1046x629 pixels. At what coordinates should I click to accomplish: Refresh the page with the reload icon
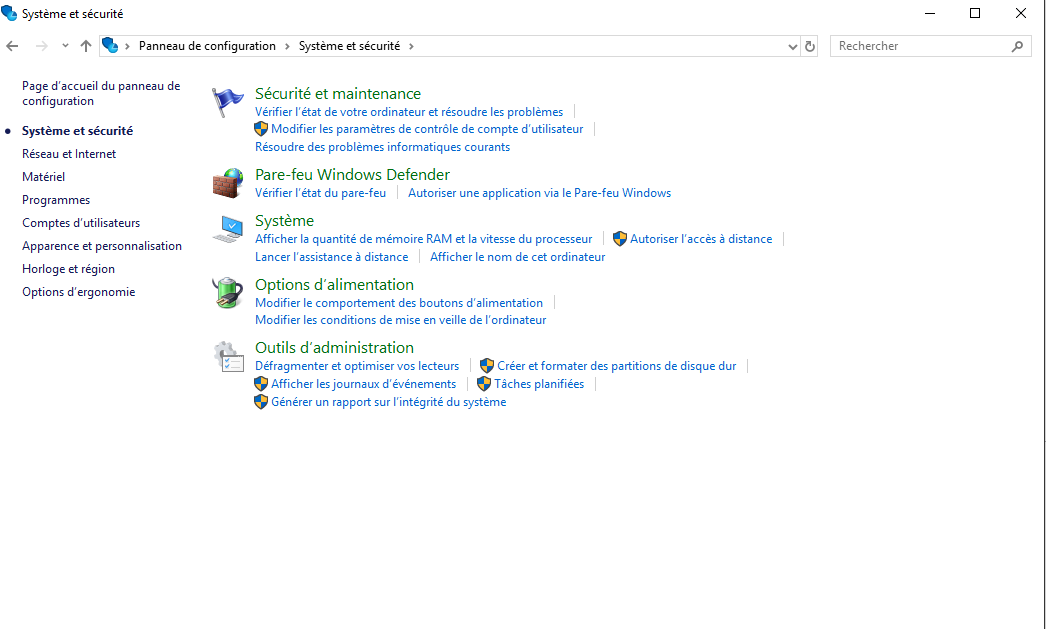(810, 46)
